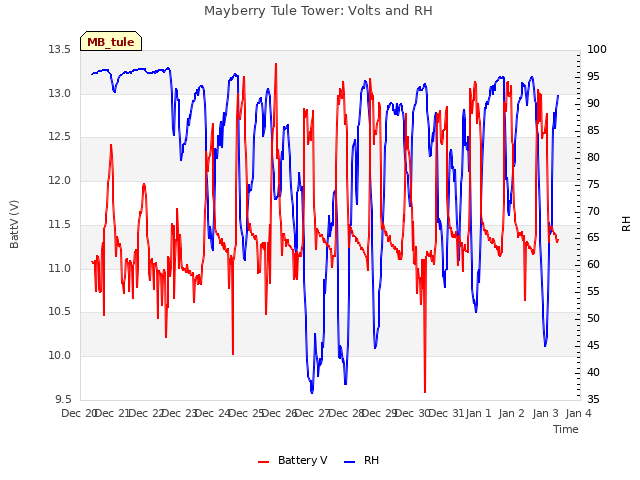The width and height of the screenshot is (640, 480).
Task: Click the Time axis label
Action: 566,429
